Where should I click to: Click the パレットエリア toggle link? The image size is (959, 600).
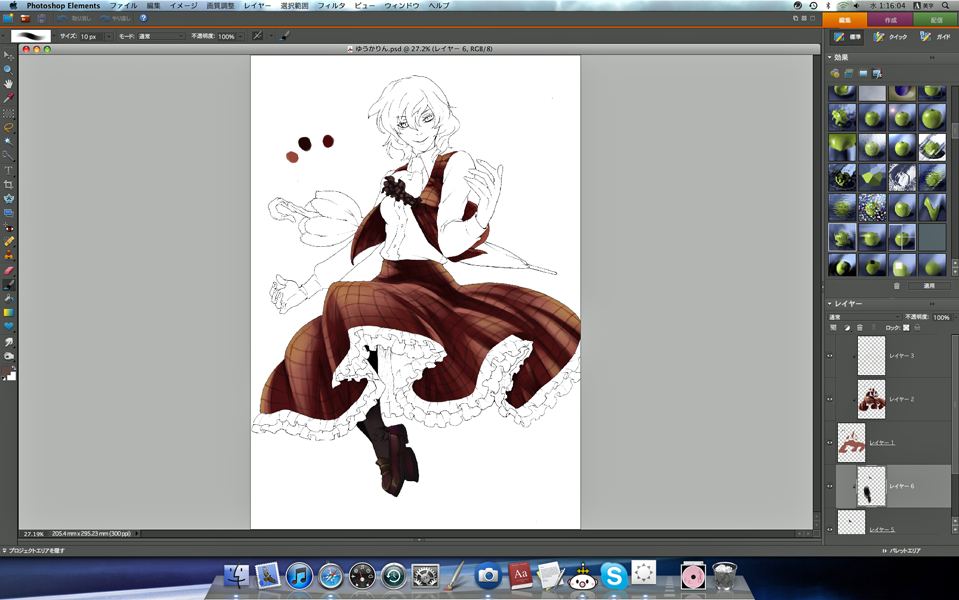(902, 550)
